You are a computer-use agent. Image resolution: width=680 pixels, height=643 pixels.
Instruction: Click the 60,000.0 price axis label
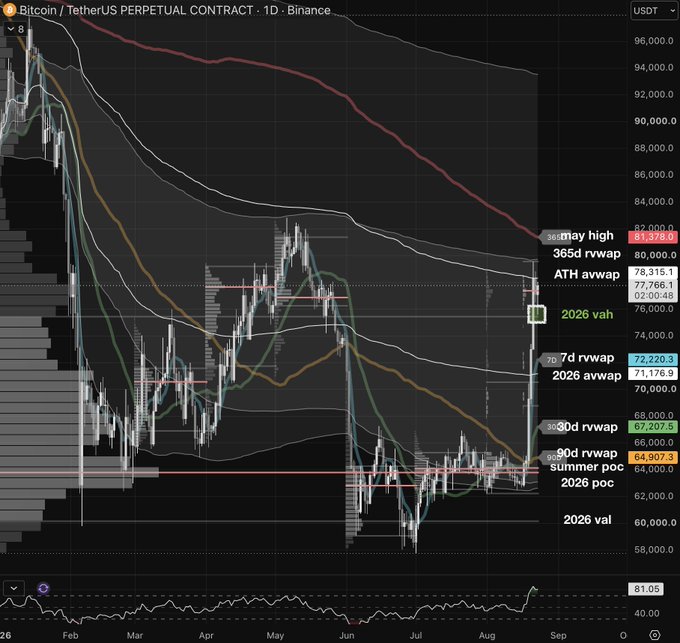click(654, 523)
